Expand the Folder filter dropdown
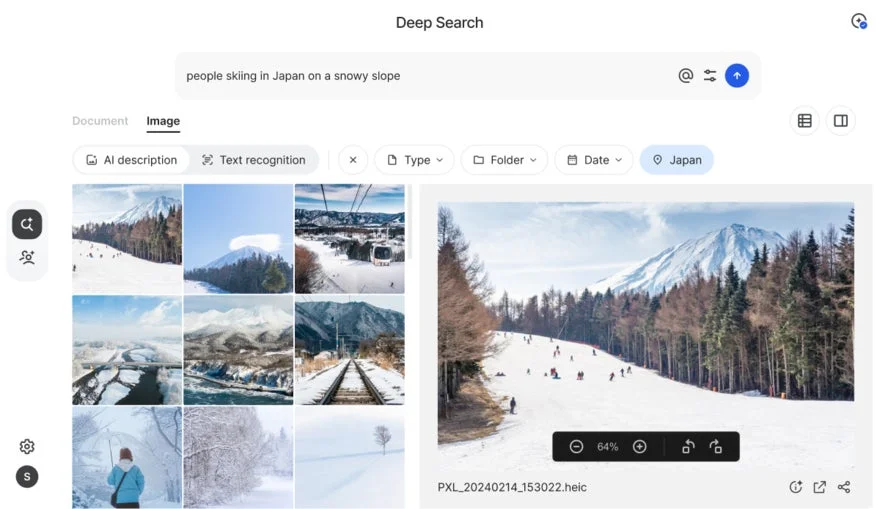This screenshot has height=509, width=880. (505, 160)
